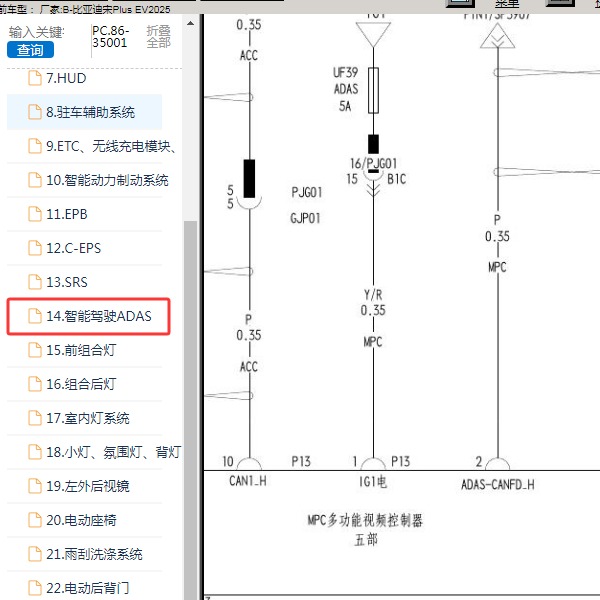
Task: Click the document icon beside 12.C-EPS
Action: (x=35, y=248)
